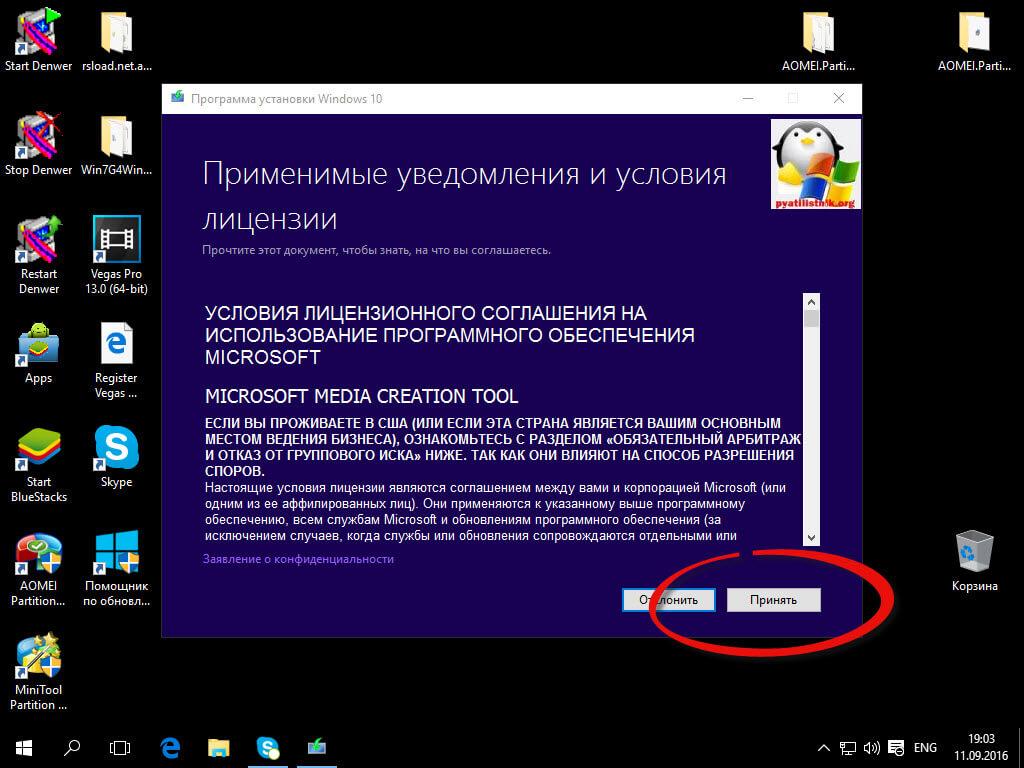Minimize the Windows 10 setup window

coord(748,99)
